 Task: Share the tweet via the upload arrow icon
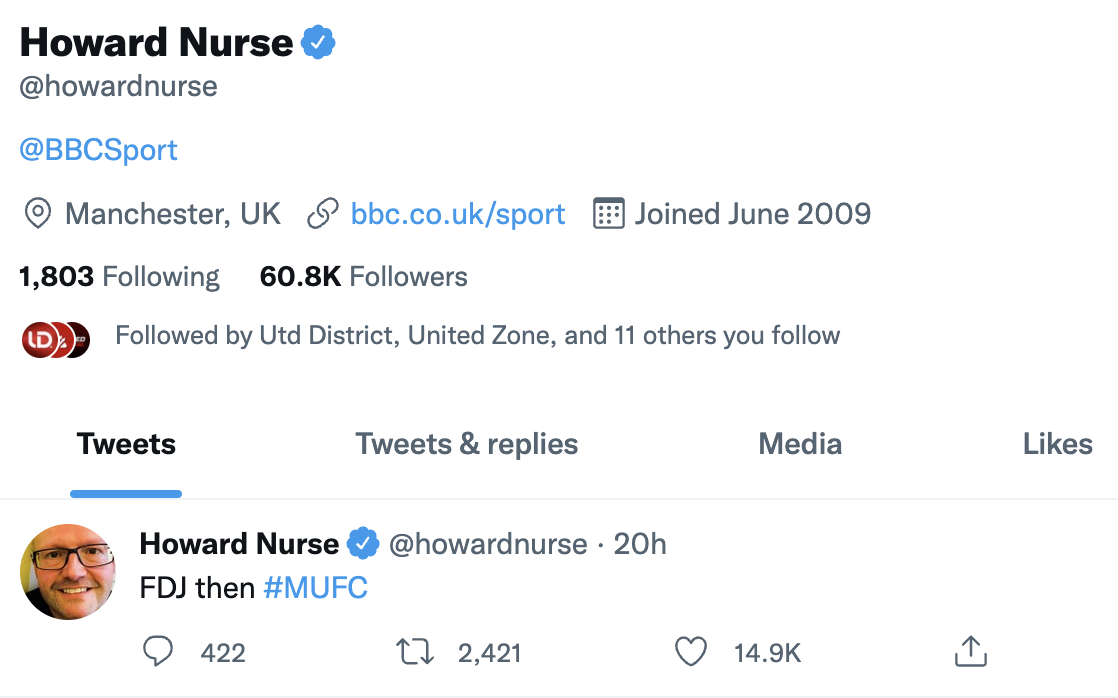pyautogui.click(x=969, y=650)
